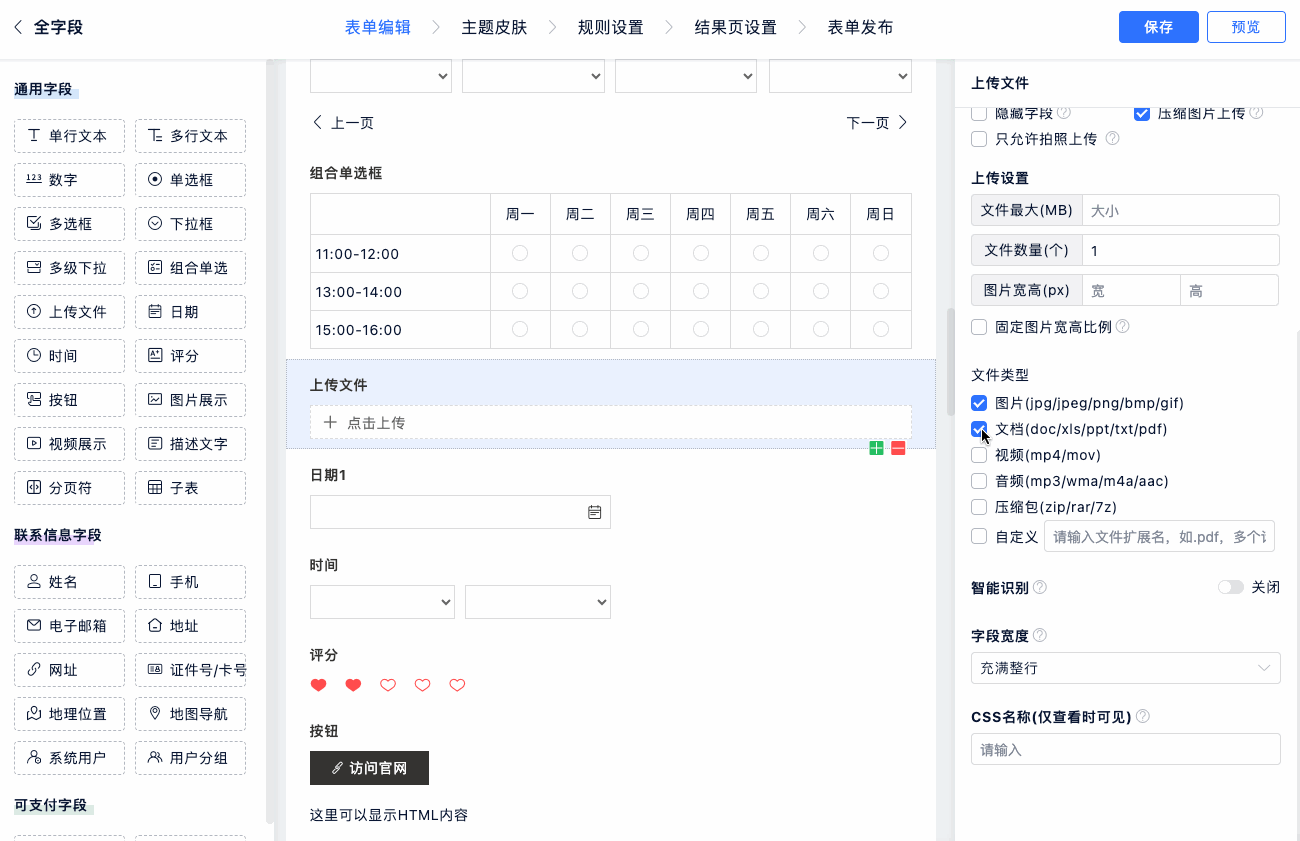Click the 文件最大(MB) size input
The height and width of the screenshot is (841, 1300).
click(x=1179, y=211)
